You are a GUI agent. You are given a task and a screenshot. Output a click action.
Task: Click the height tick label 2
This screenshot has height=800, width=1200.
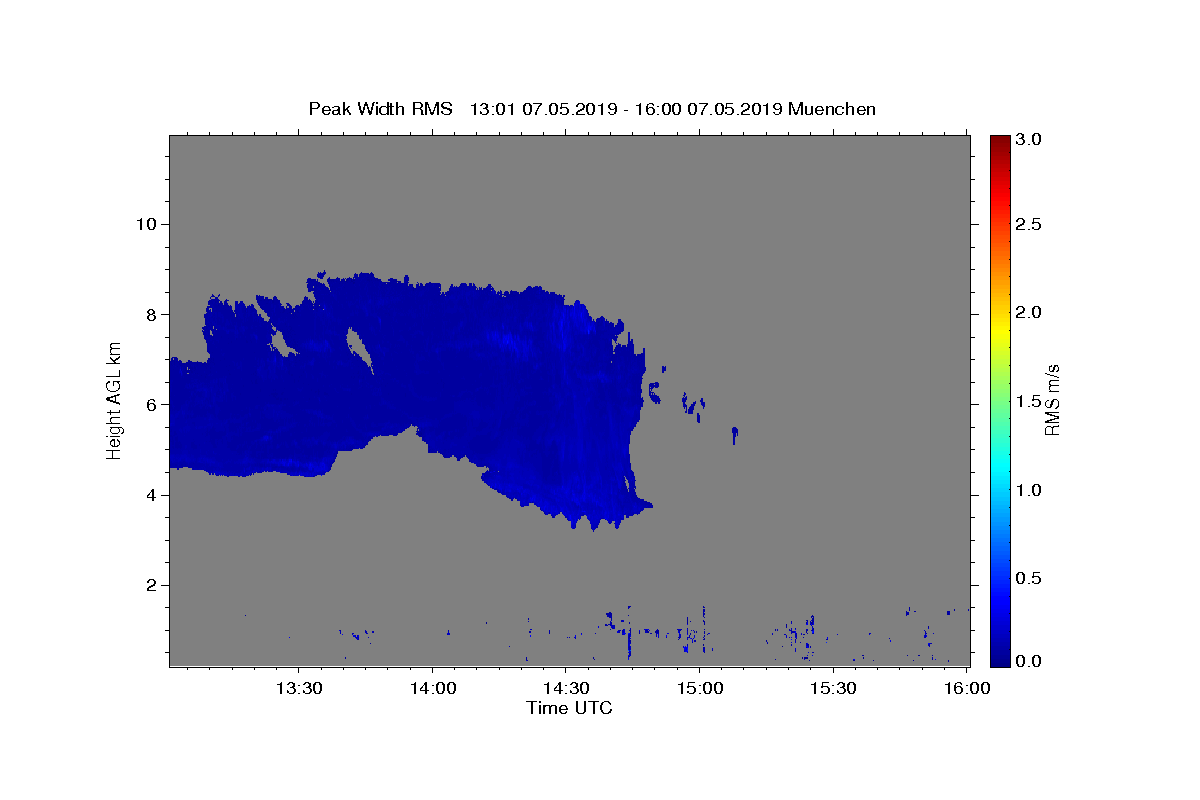[152, 585]
